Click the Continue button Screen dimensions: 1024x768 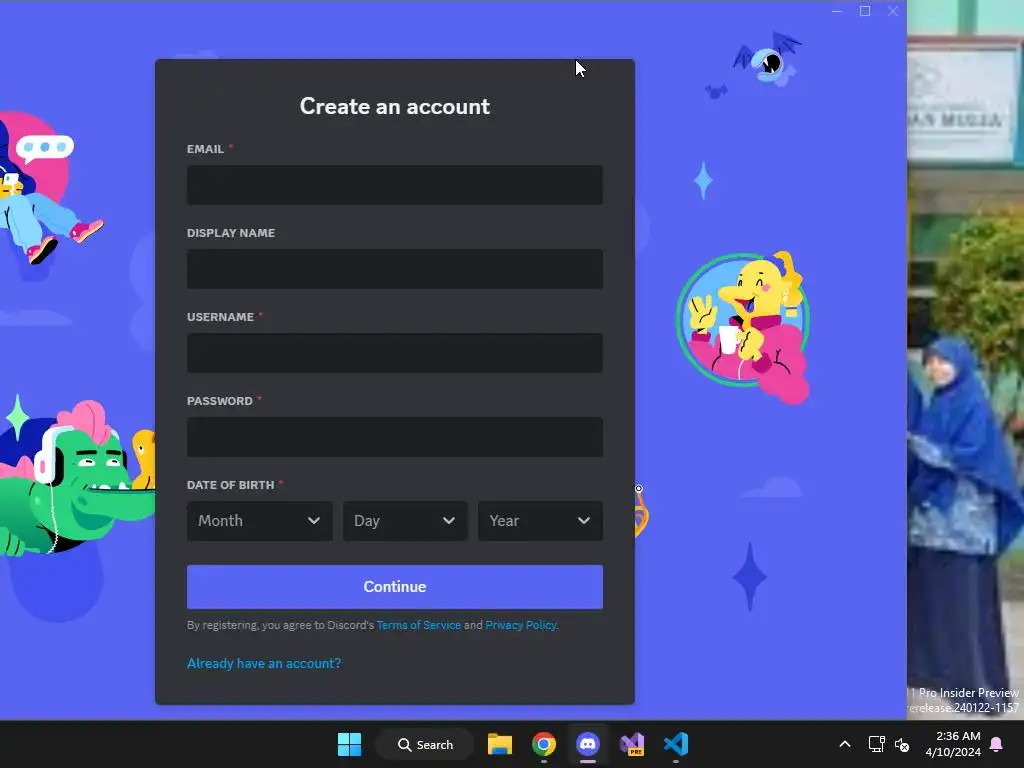pyautogui.click(x=394, y=586)
